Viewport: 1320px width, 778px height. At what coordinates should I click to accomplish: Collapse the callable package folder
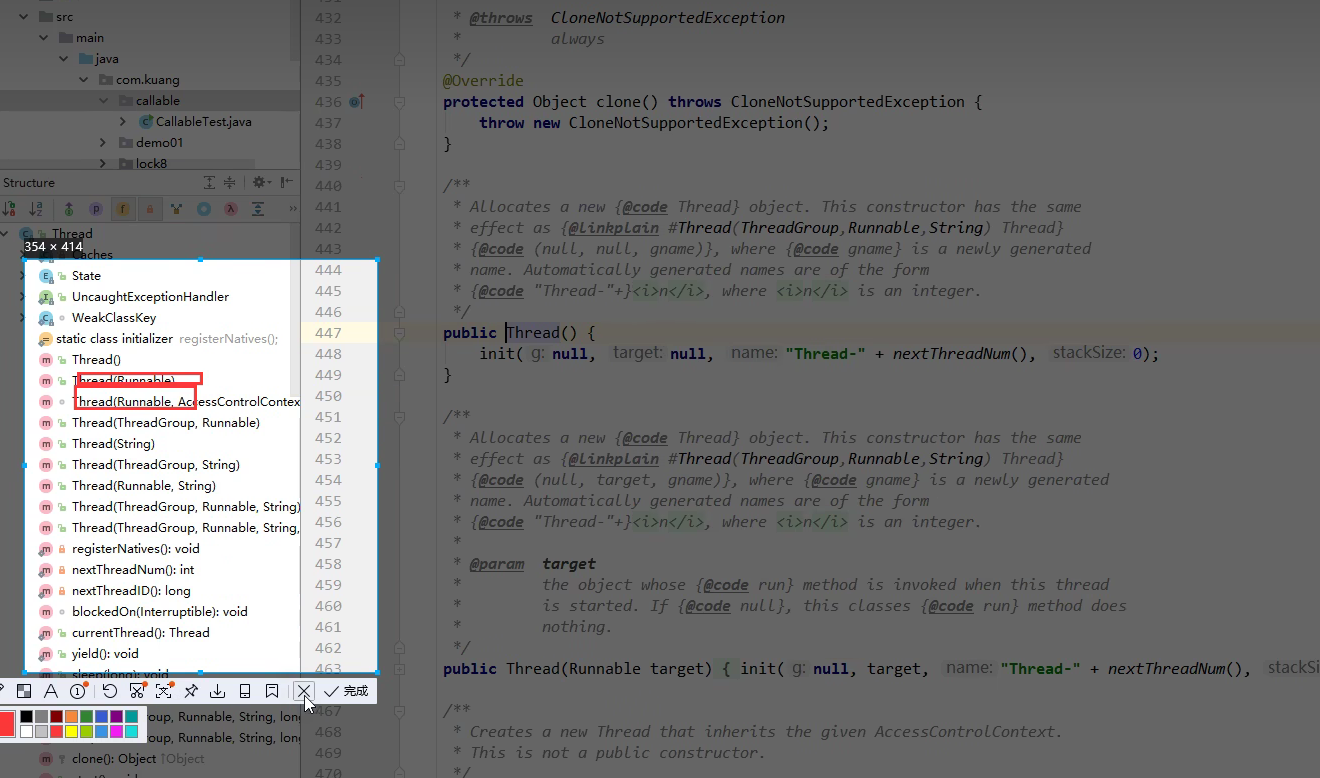[103, 101]
